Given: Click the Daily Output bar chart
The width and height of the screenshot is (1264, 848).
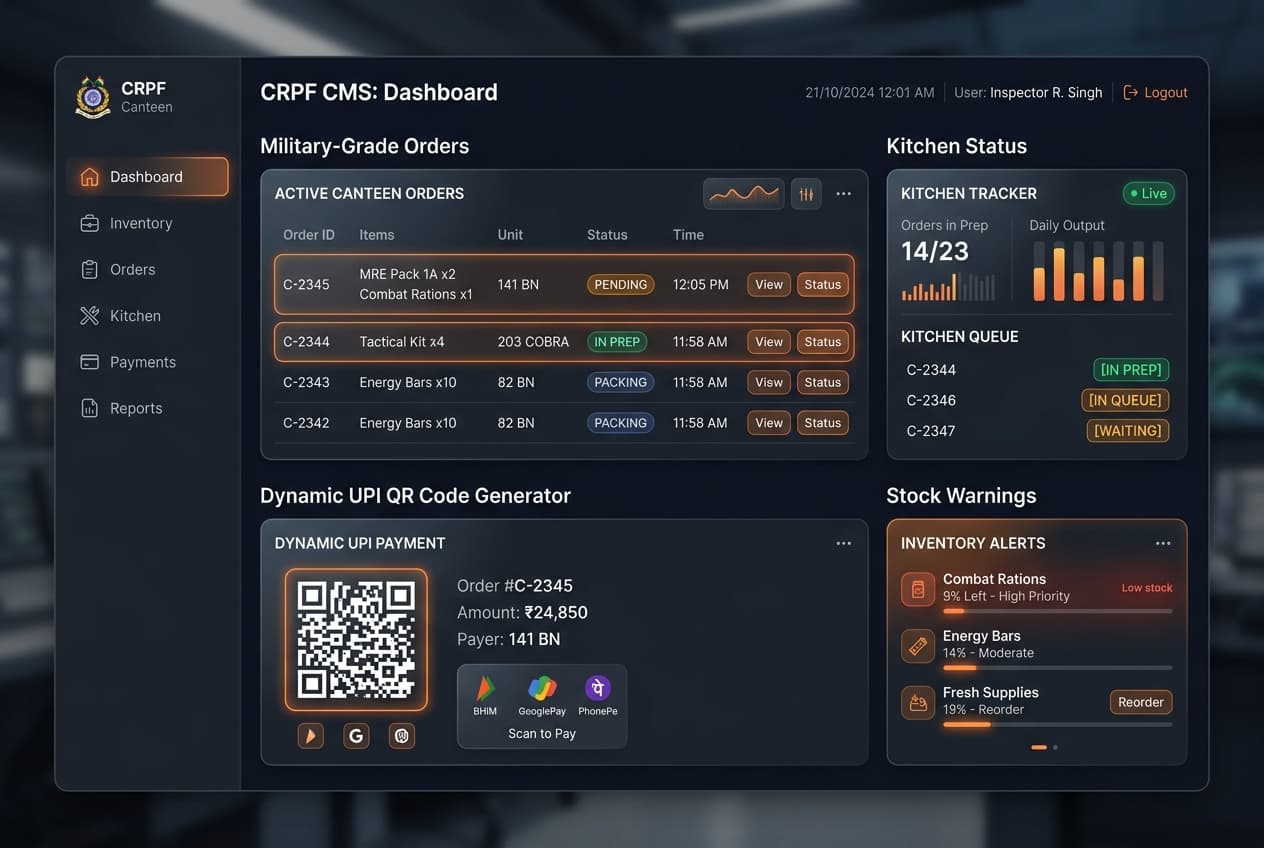Looking at the screenshot, I should click(1098, 271).
